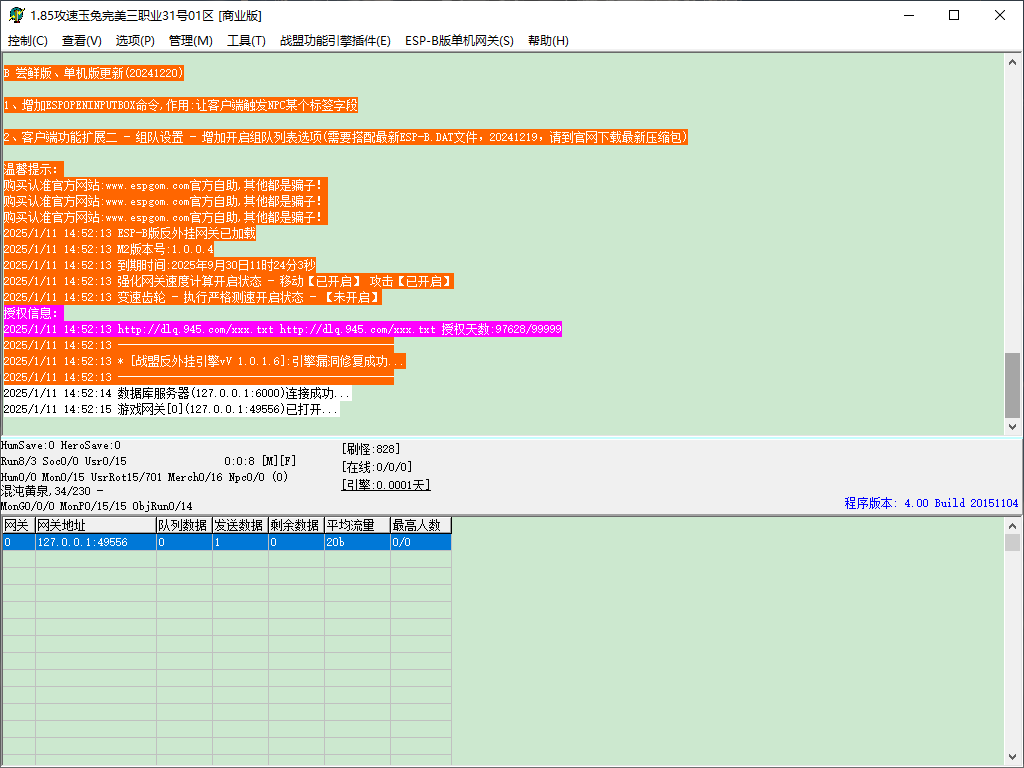Click the 温馨提示 log line

pyautogui.click(x=33, y=169)
